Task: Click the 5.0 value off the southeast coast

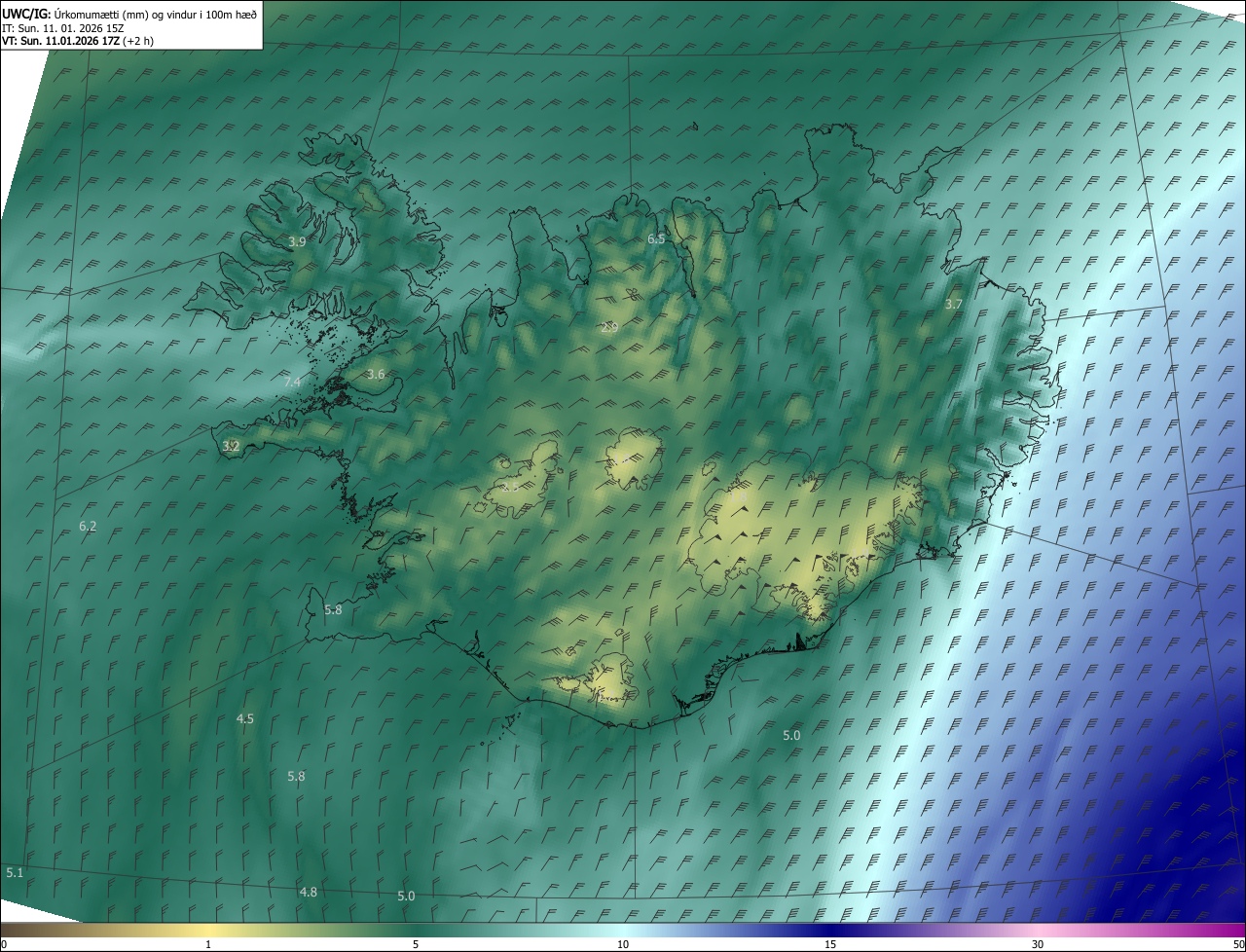Action: (x=791, y=735)
